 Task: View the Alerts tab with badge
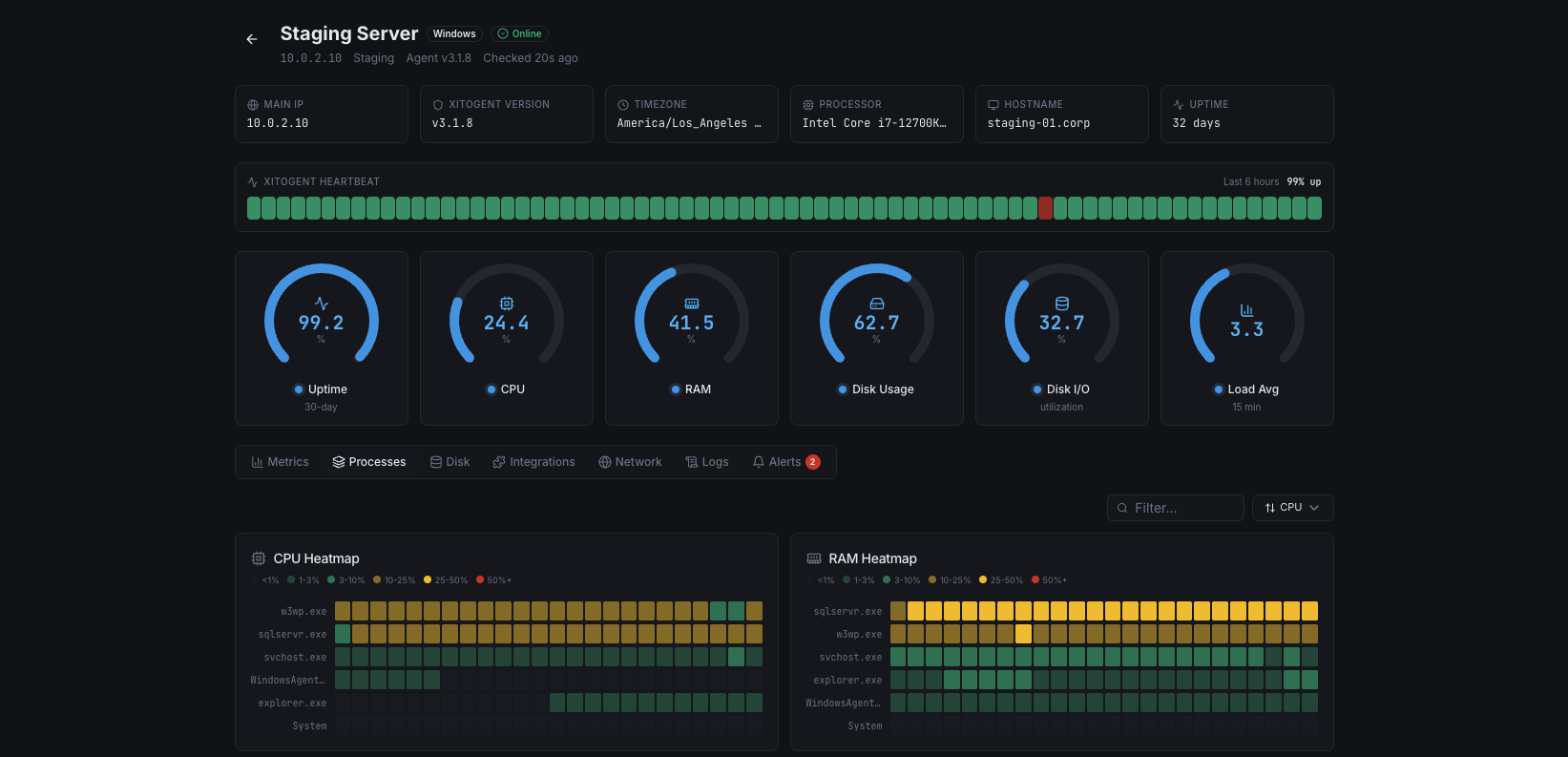[x=785, y=462]
